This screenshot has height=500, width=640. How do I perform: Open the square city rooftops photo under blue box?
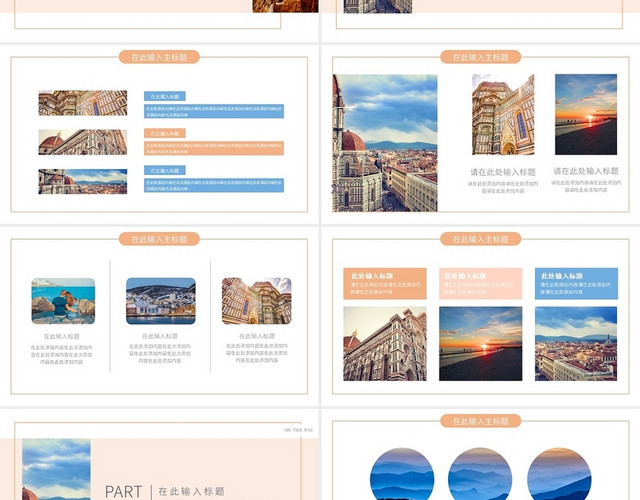click(x=576, y=344)
